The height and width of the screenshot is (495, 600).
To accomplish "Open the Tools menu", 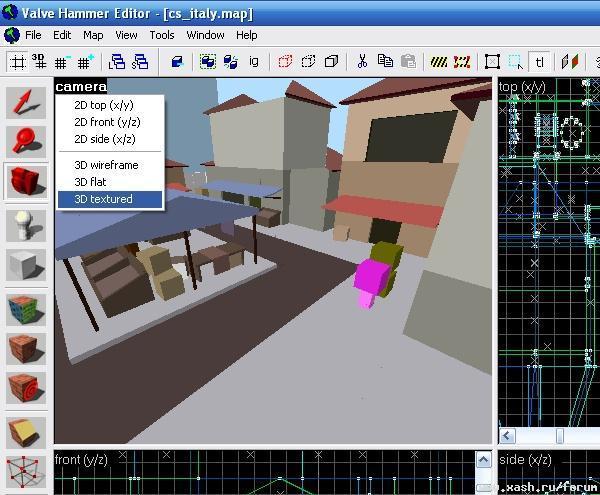I will [162, 35].
